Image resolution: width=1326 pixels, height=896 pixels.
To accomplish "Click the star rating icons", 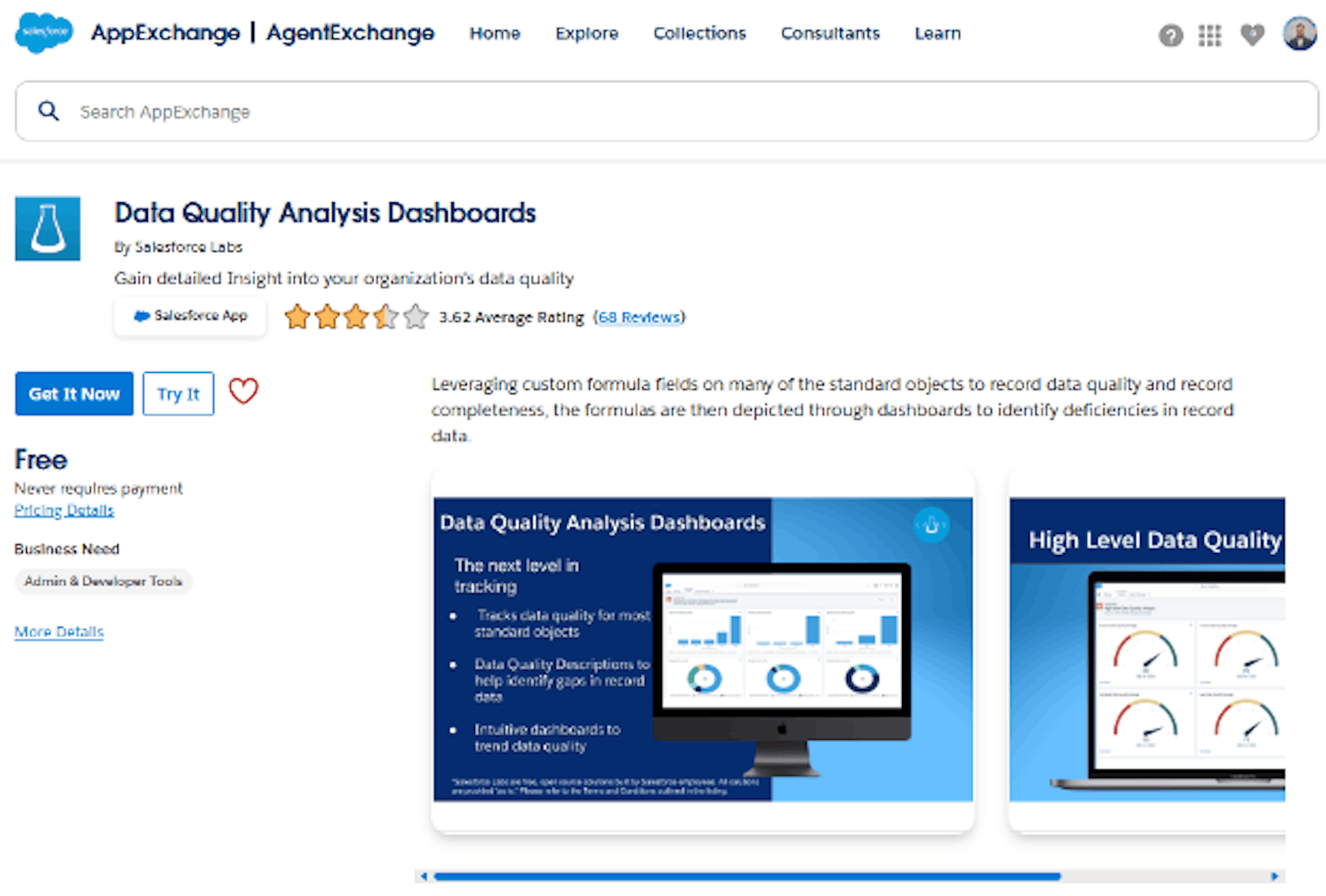I will click(356, 317).
